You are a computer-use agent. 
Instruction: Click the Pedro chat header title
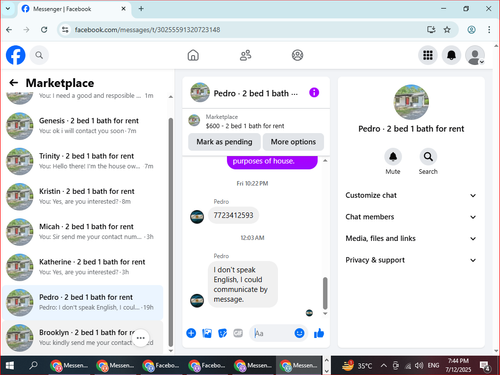click(256, 93)
